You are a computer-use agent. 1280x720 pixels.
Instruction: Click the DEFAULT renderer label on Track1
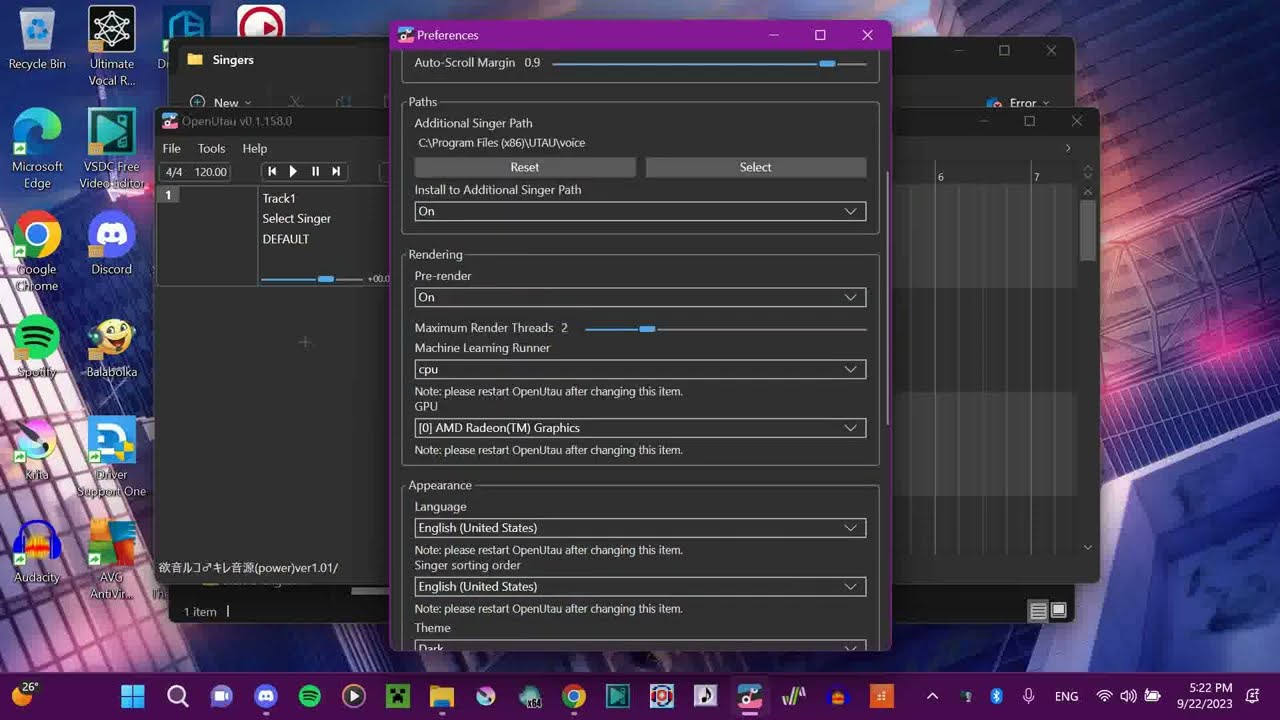(x=286, y=239)
